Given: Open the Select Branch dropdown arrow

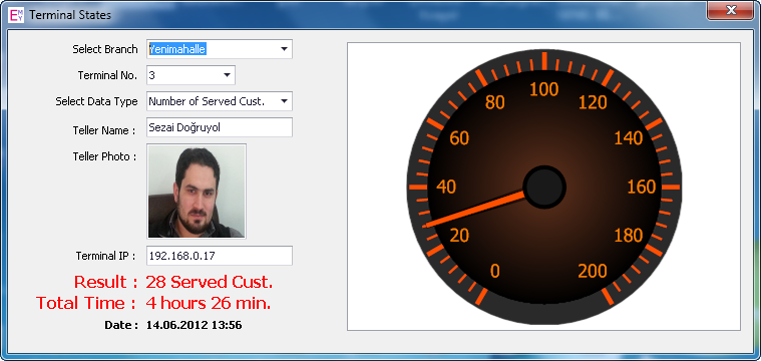Looking at the screenshot, I should [x=284, y=49].
